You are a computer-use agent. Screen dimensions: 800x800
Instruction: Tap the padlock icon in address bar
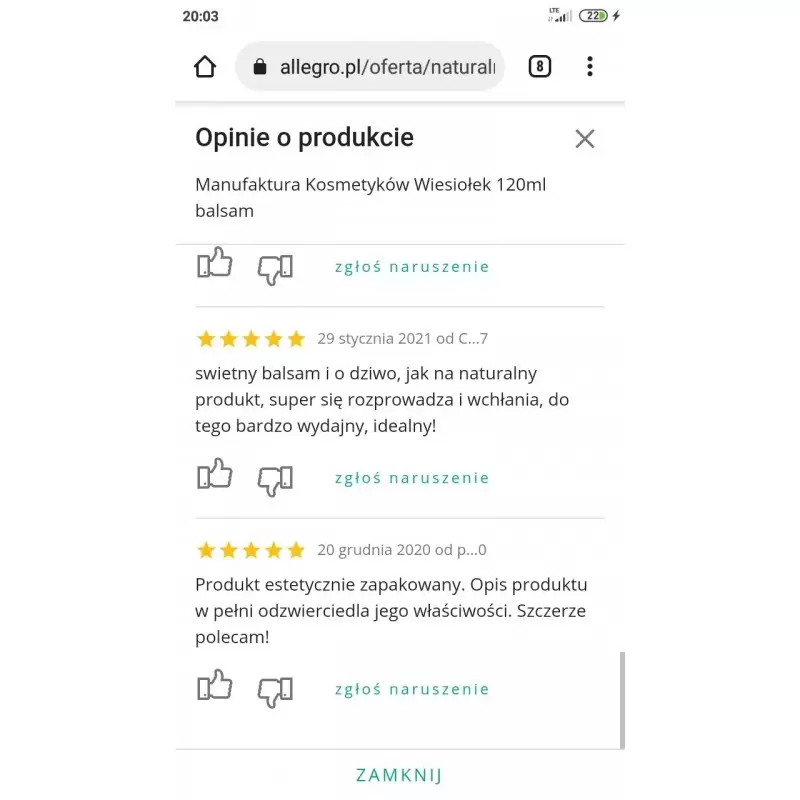click(261, 67)
